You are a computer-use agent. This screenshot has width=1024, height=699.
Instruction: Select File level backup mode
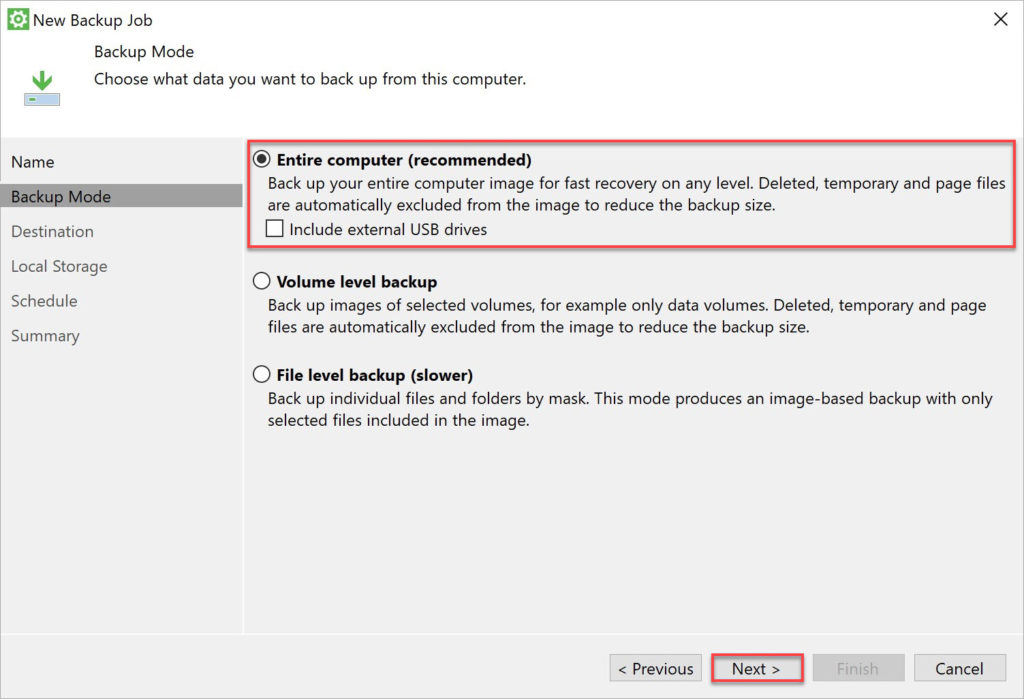point(260,375)
